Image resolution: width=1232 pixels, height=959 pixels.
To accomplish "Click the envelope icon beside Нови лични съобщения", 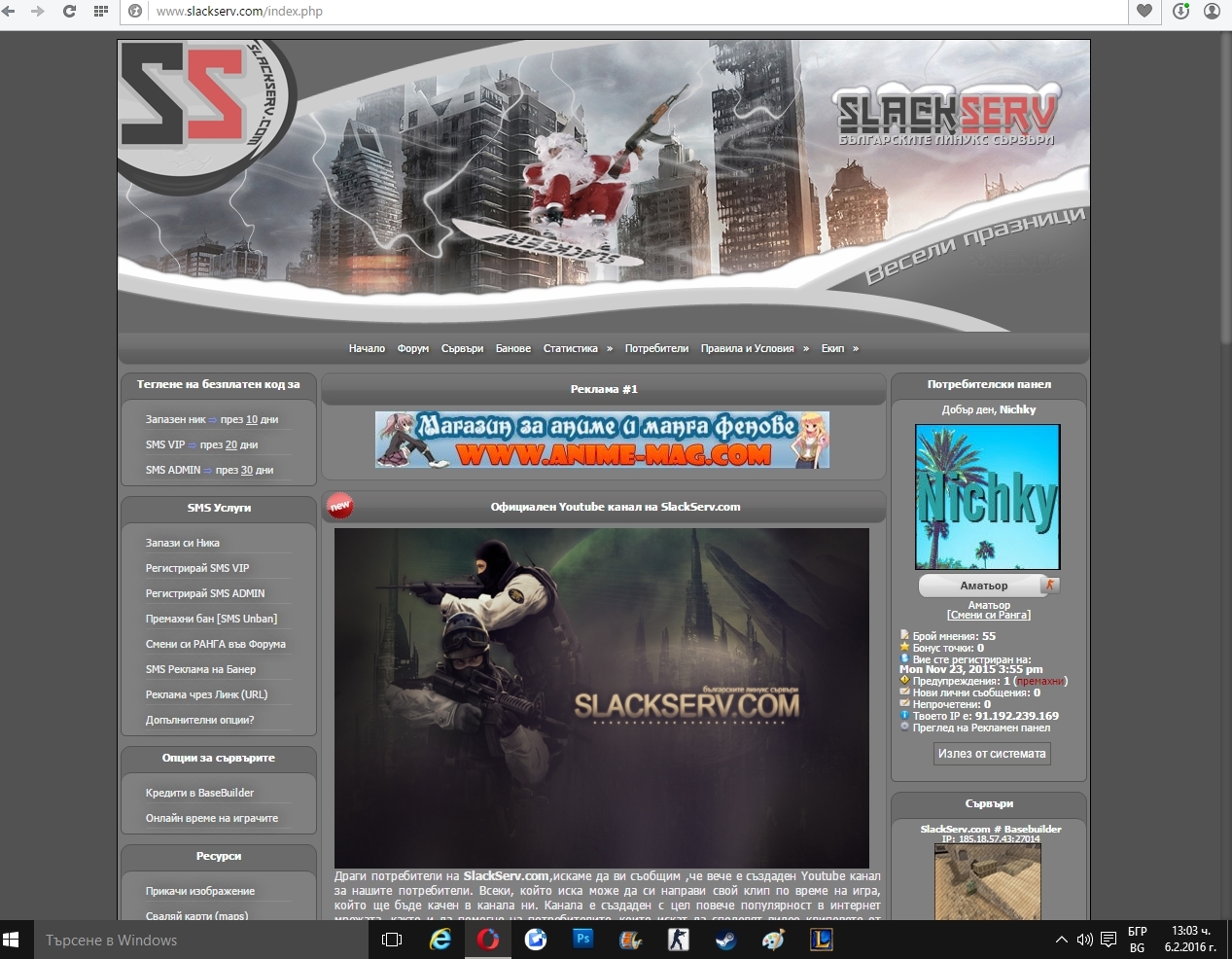I will point(904,693).
